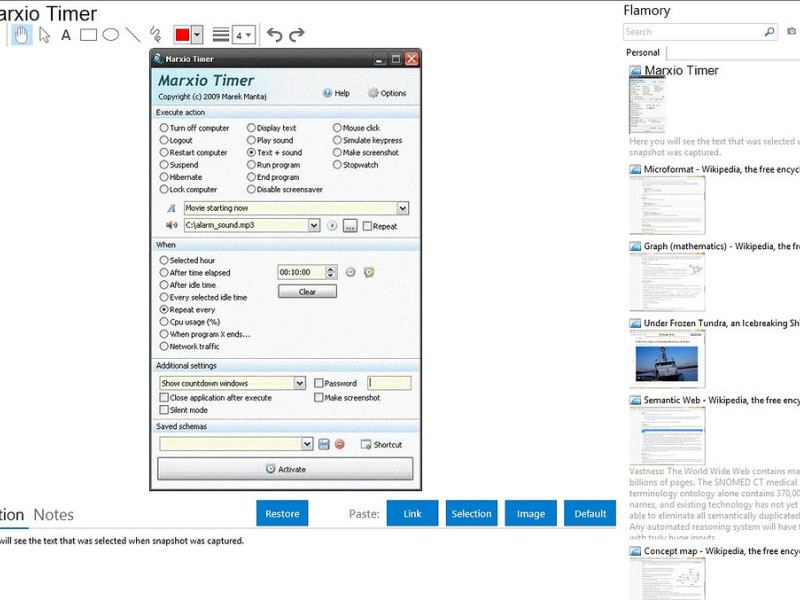
Task: Enable the Silent mode checkbox
Action: 164,409
